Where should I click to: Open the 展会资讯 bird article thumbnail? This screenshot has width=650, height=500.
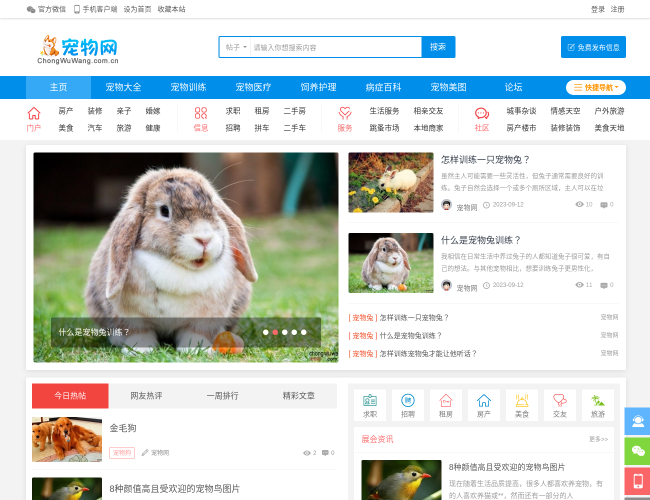(401, 480)
